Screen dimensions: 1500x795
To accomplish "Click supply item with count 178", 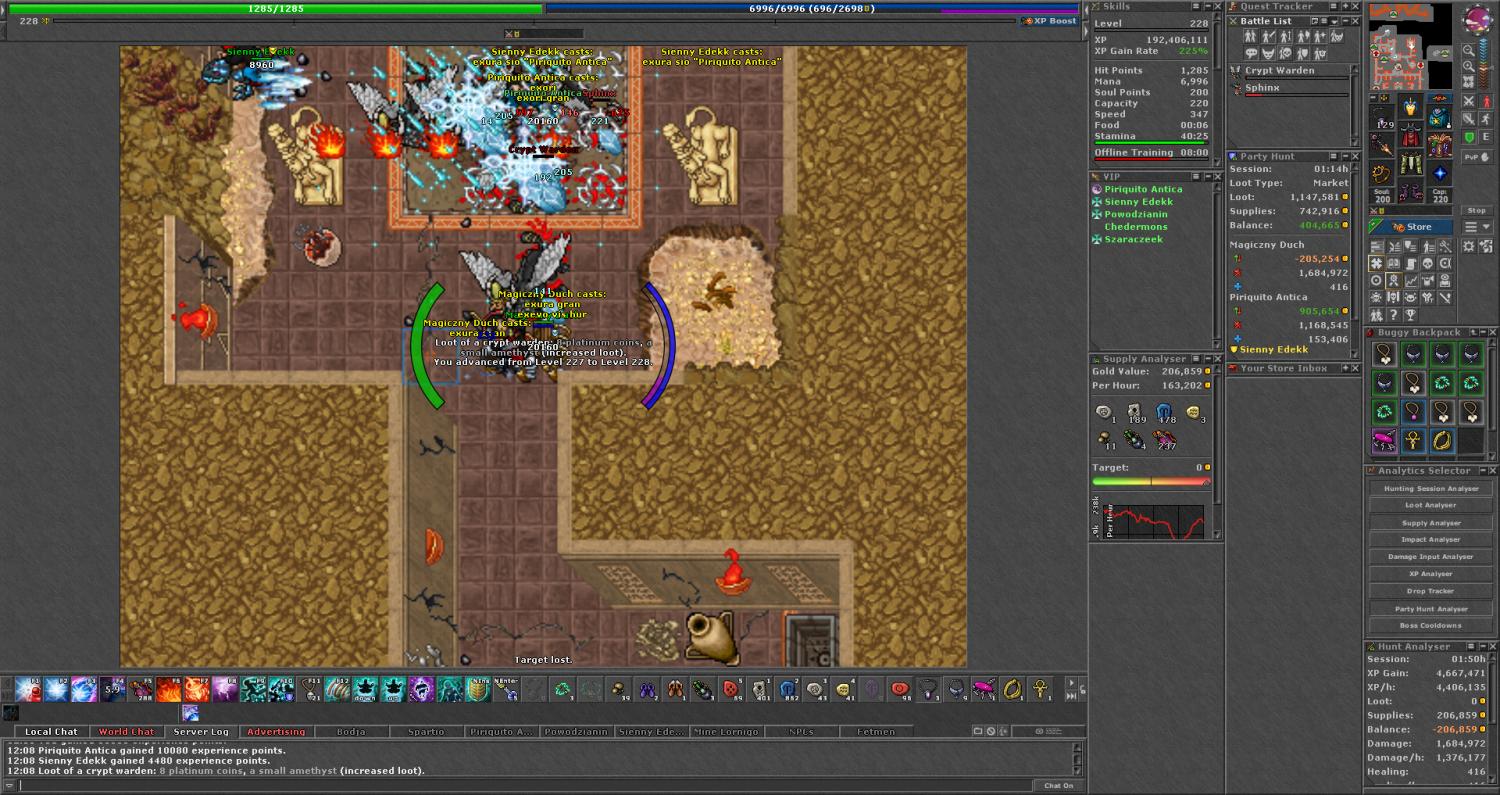I will point(1164,412).
